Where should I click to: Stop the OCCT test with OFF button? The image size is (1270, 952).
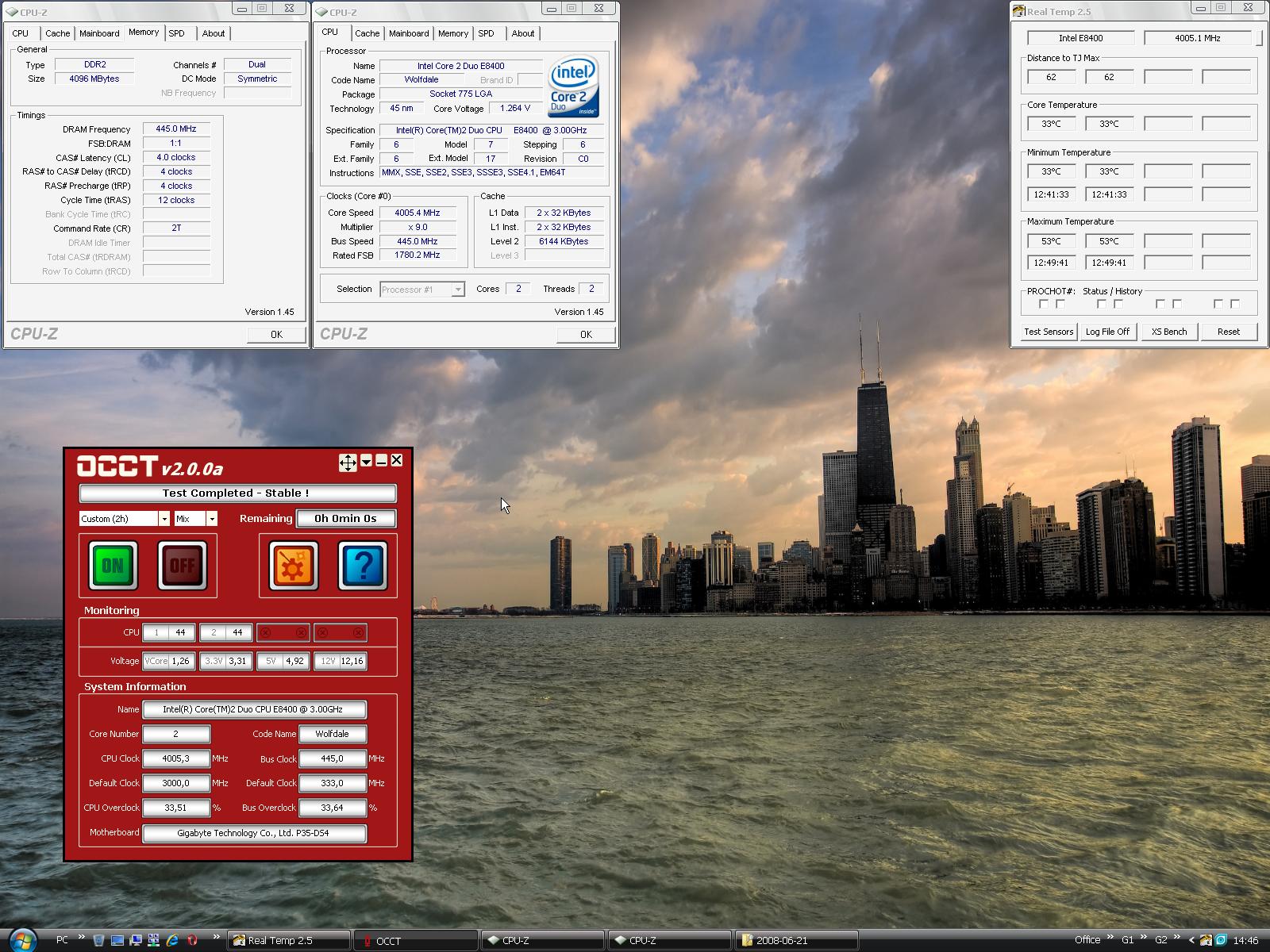coord(183,566)
